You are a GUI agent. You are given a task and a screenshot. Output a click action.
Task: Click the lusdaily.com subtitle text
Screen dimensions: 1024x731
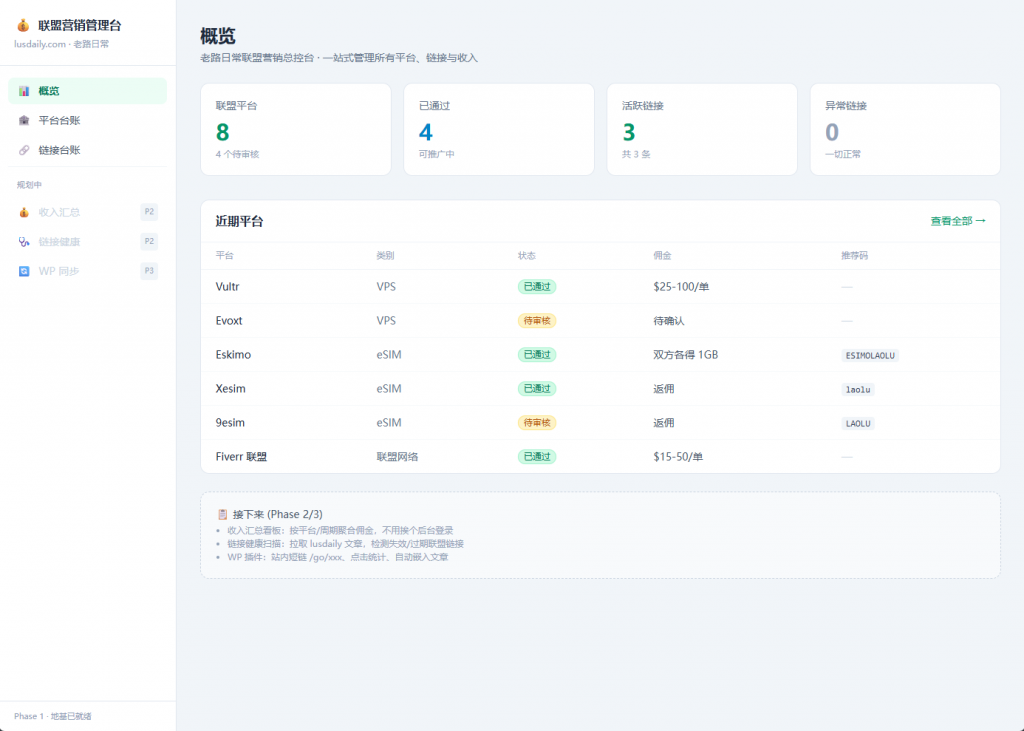(61, 44)
